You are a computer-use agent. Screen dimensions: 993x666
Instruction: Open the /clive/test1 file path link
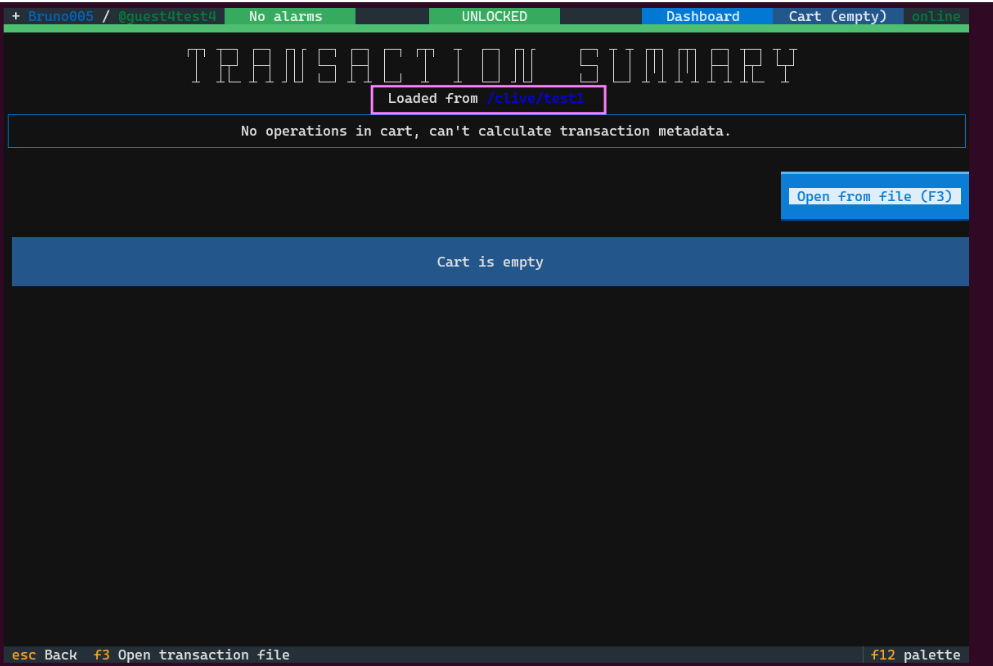pos(534,99)
